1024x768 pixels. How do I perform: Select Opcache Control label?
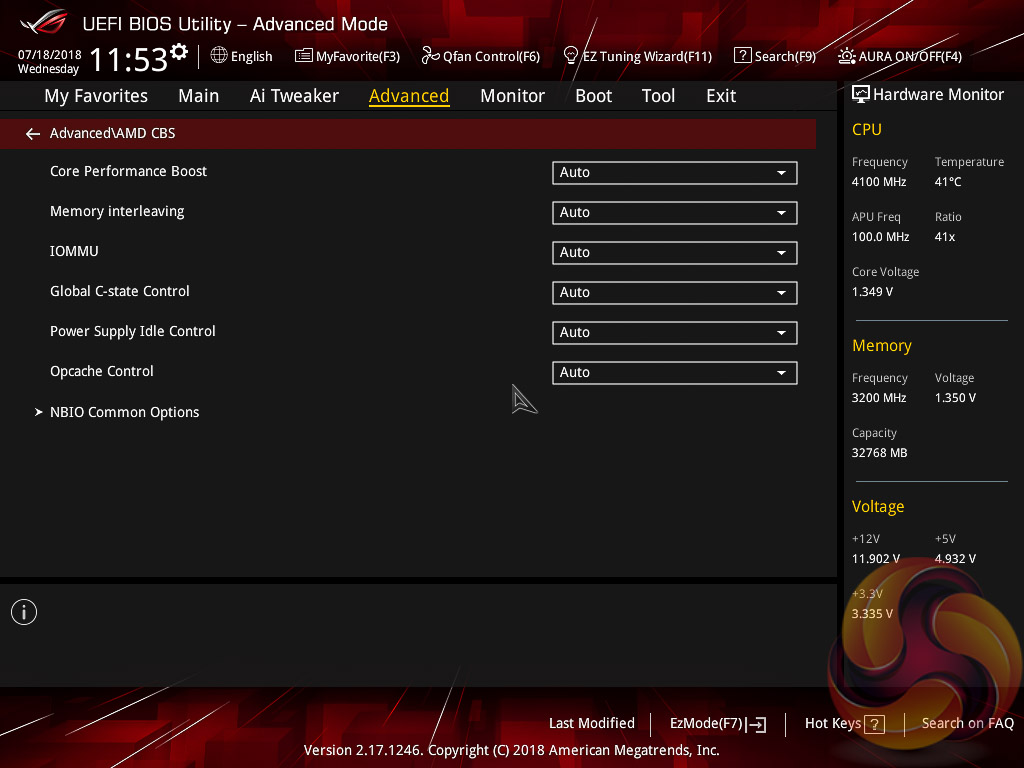pos(101,372)
